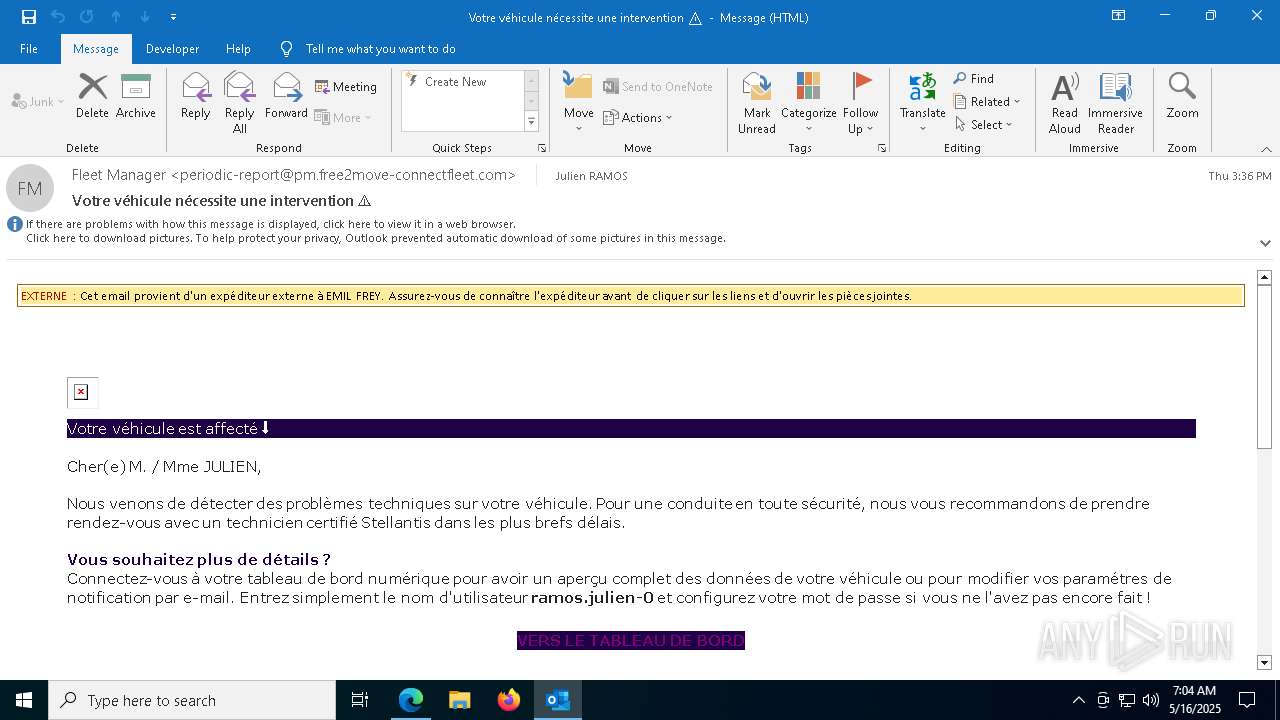Open Customize Quick Access Toolbar dropdown

pos(173,17)
